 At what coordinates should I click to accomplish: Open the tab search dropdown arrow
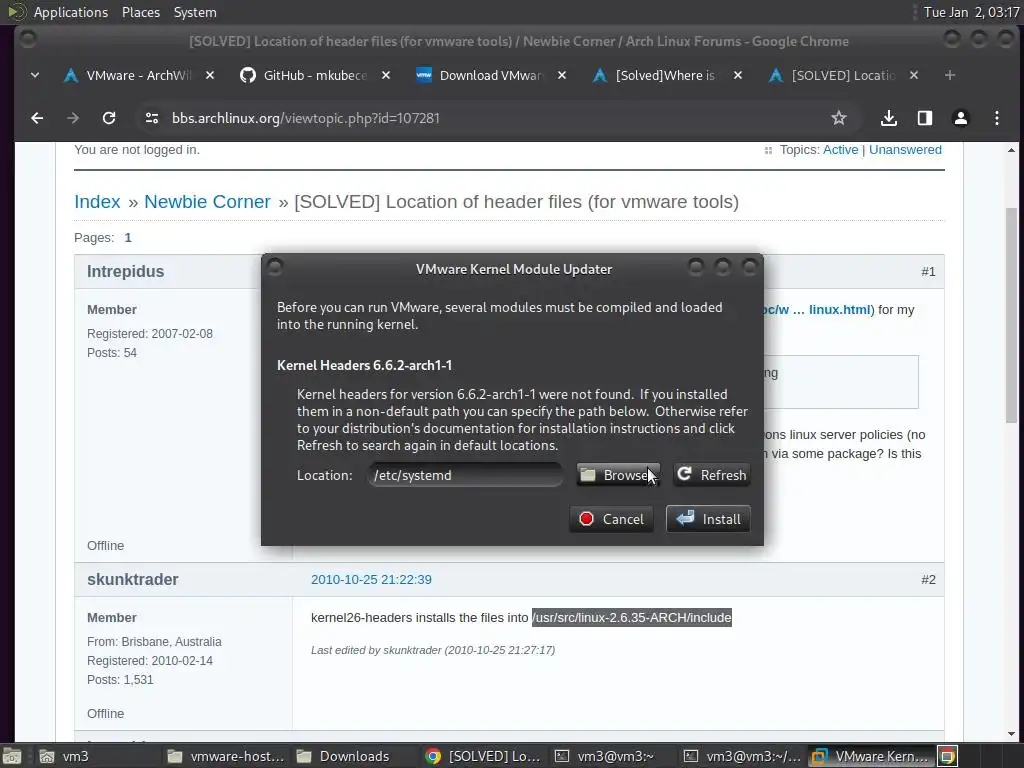[35, 76]
